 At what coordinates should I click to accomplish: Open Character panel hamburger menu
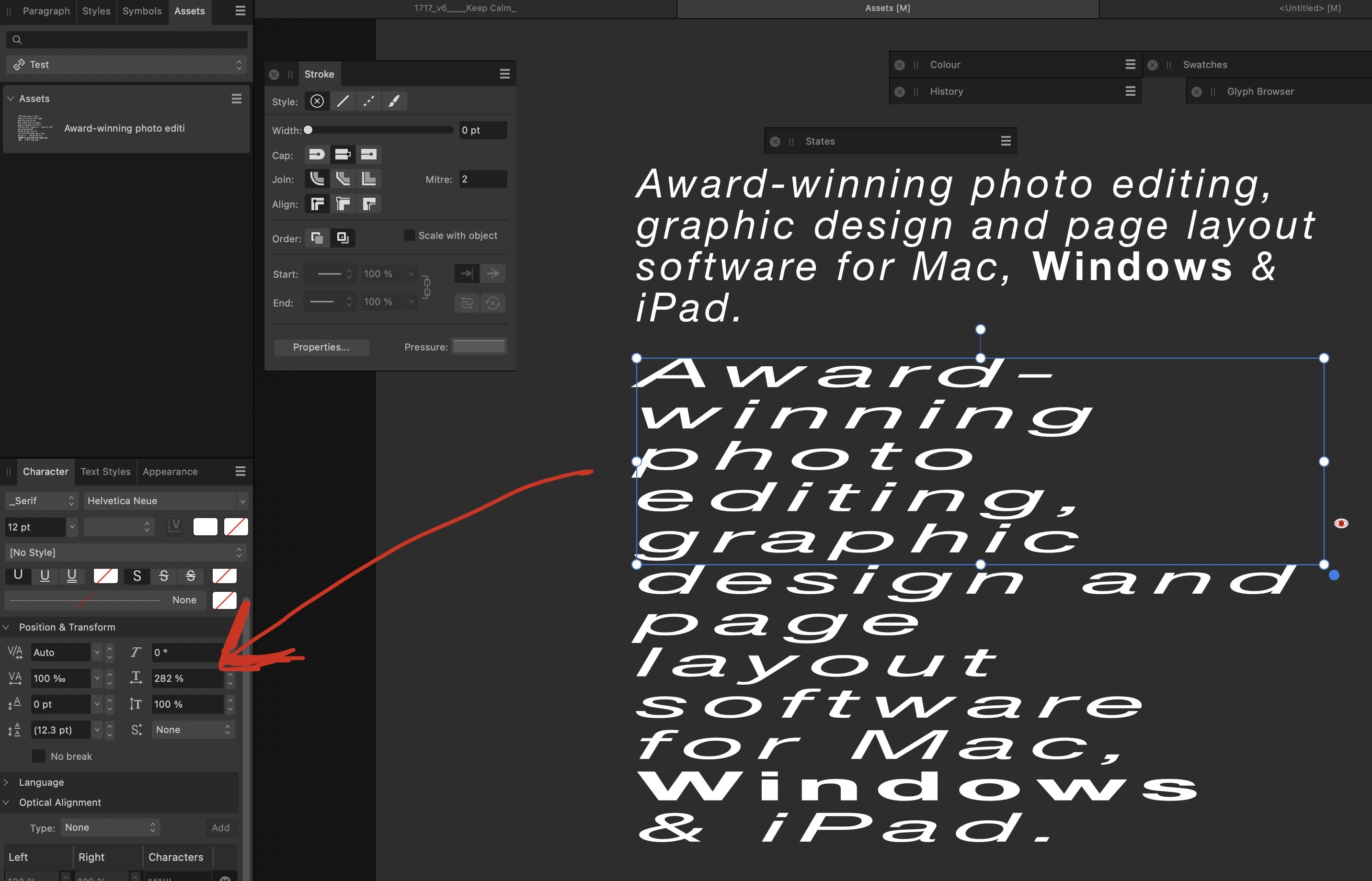[x=240, y=472]
